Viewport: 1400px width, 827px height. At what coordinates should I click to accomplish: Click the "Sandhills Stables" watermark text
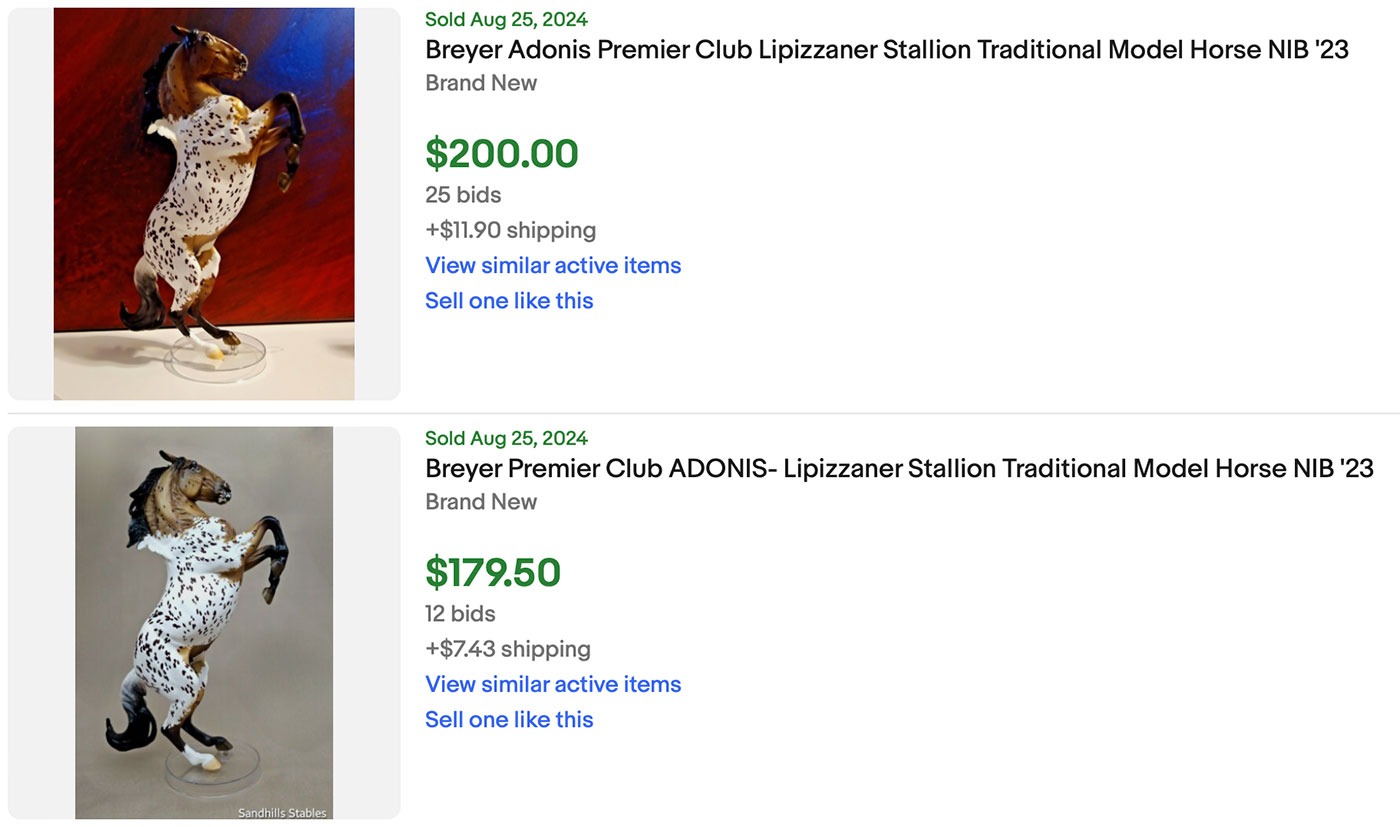[x=282, y=812]
